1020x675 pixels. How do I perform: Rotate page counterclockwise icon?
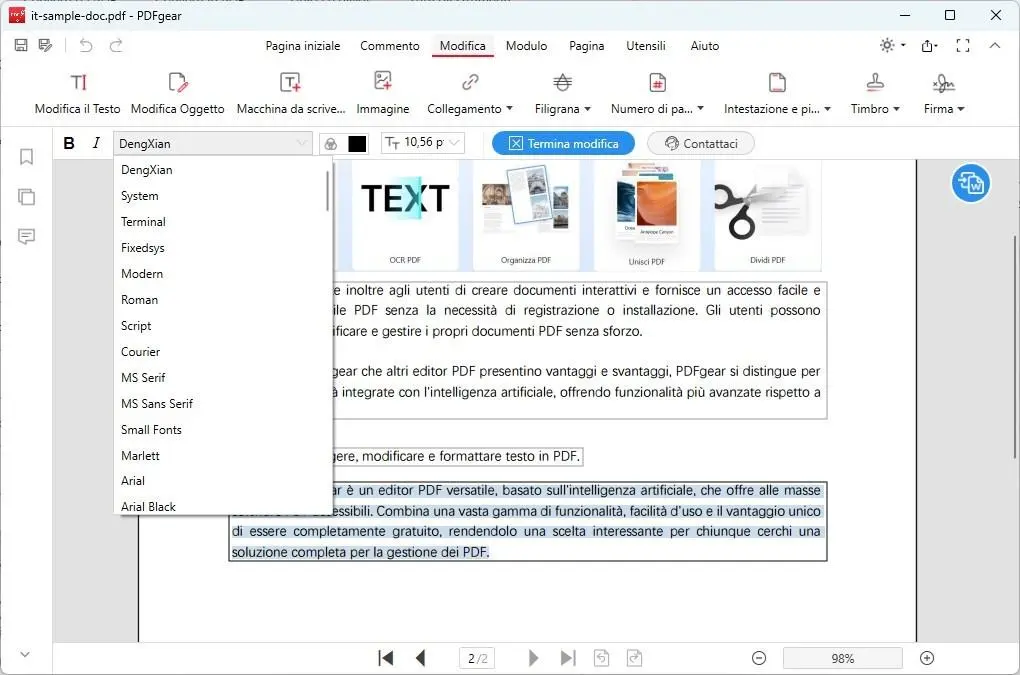click(602, 658)
